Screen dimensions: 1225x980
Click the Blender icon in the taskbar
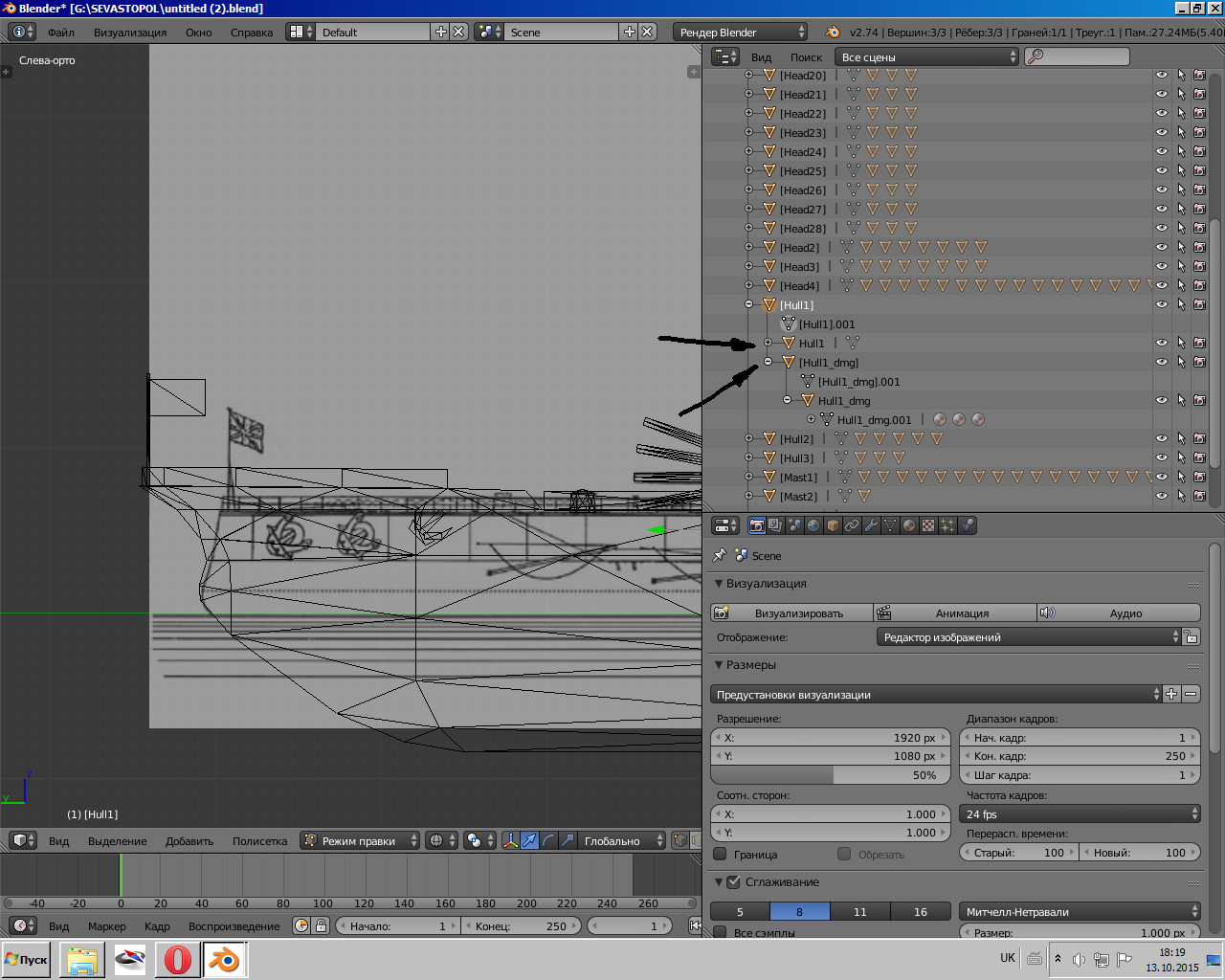pos(225,959)
